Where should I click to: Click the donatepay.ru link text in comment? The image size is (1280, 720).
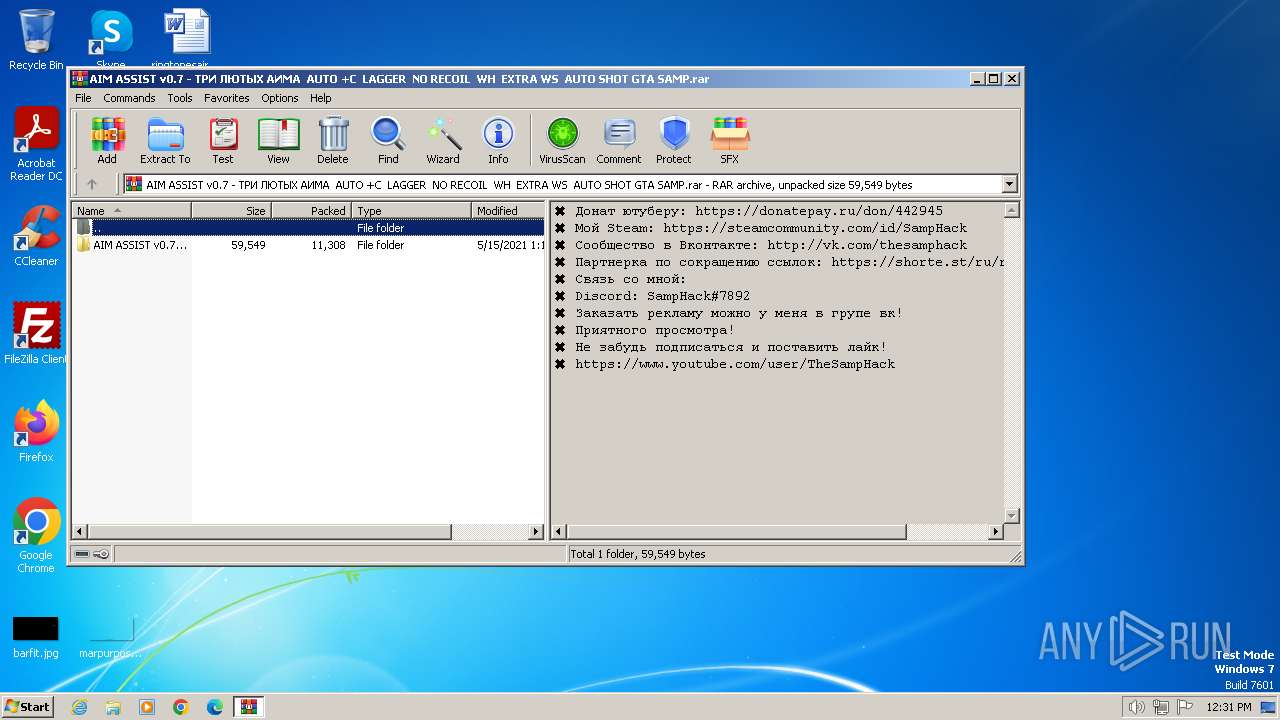click(819, 211)
